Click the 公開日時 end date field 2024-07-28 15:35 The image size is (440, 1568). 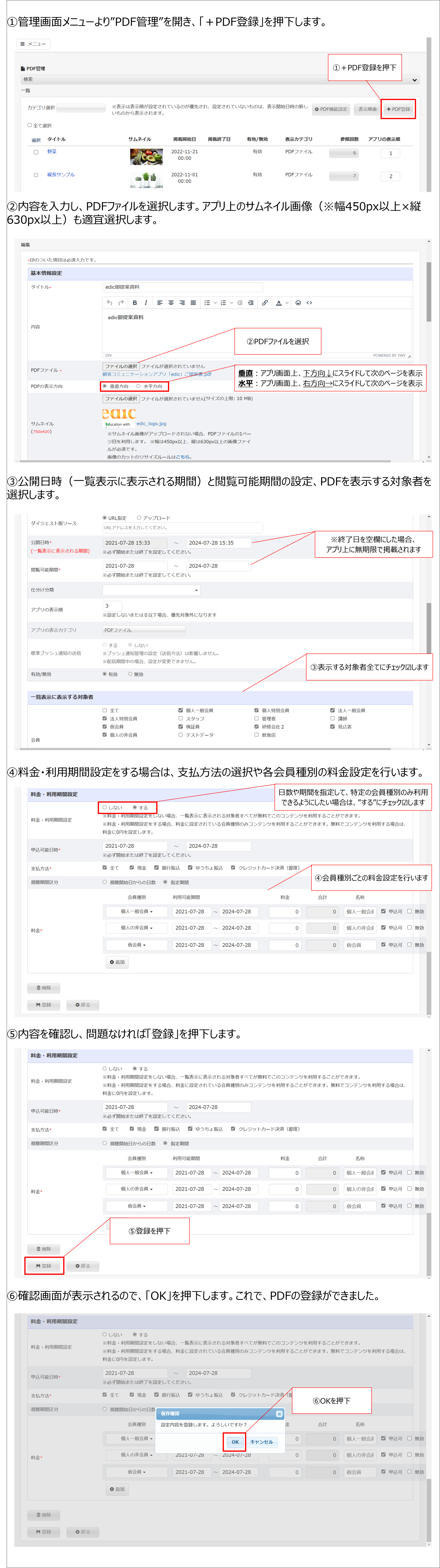pyautogui.click(x=218, y=542)
